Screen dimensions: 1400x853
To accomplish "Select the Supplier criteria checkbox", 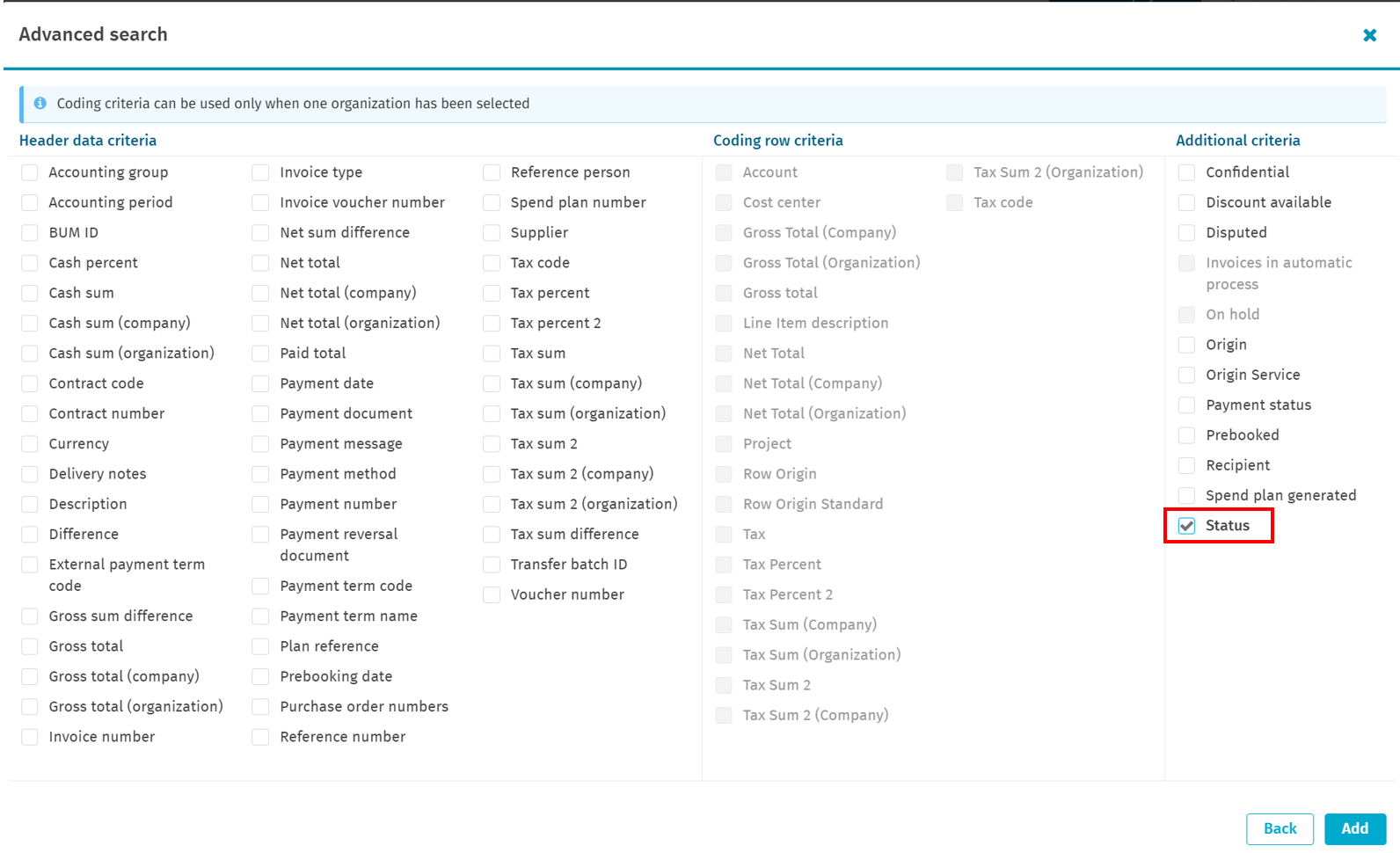I will [492, 233].
